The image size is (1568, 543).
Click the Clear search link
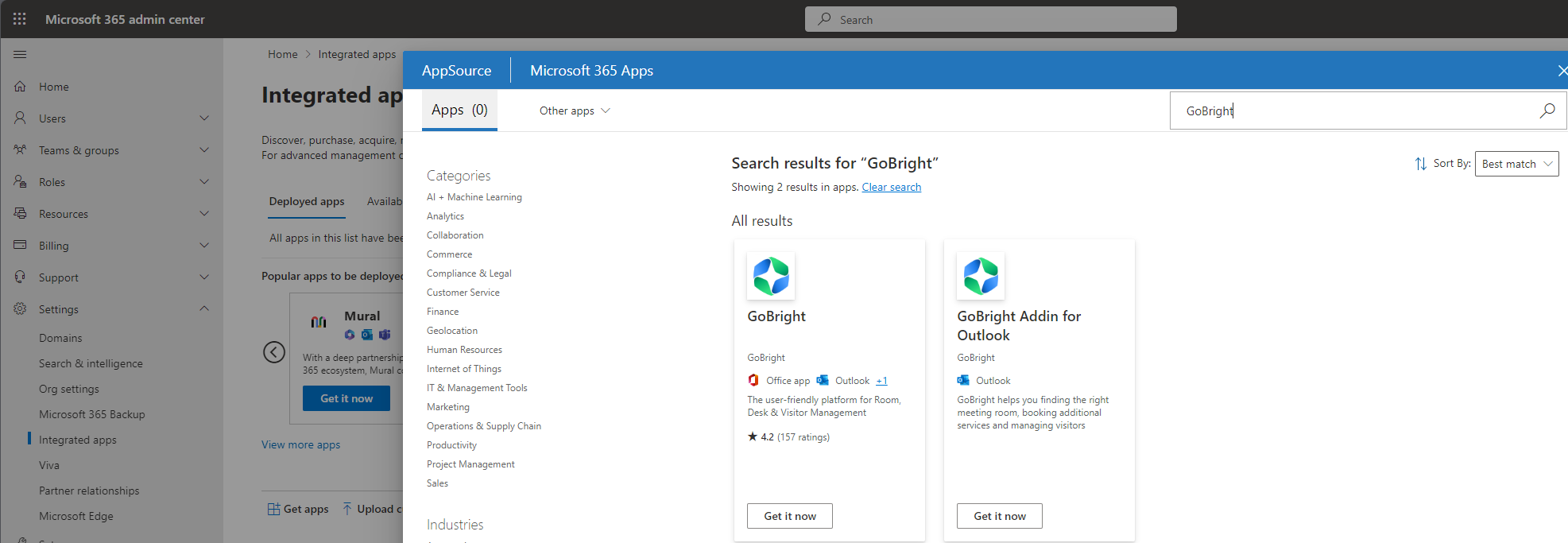(x=891, y=187)
